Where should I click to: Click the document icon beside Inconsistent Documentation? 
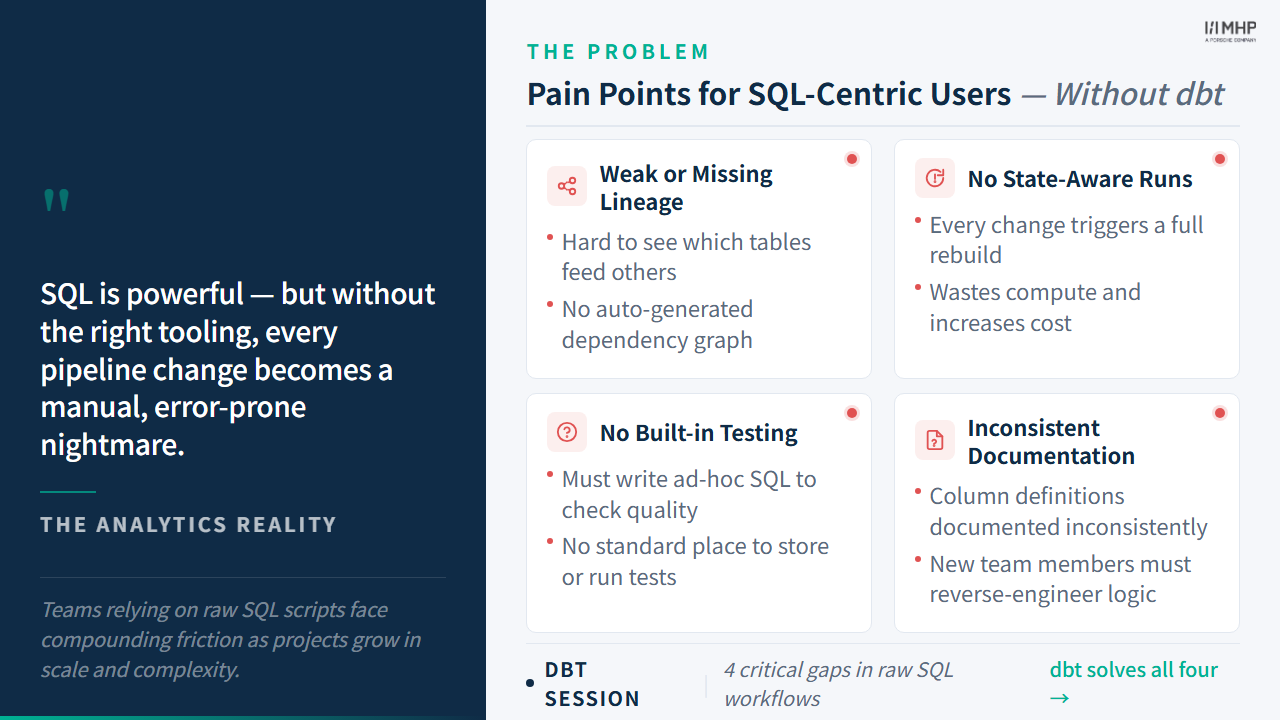[935, 440]
